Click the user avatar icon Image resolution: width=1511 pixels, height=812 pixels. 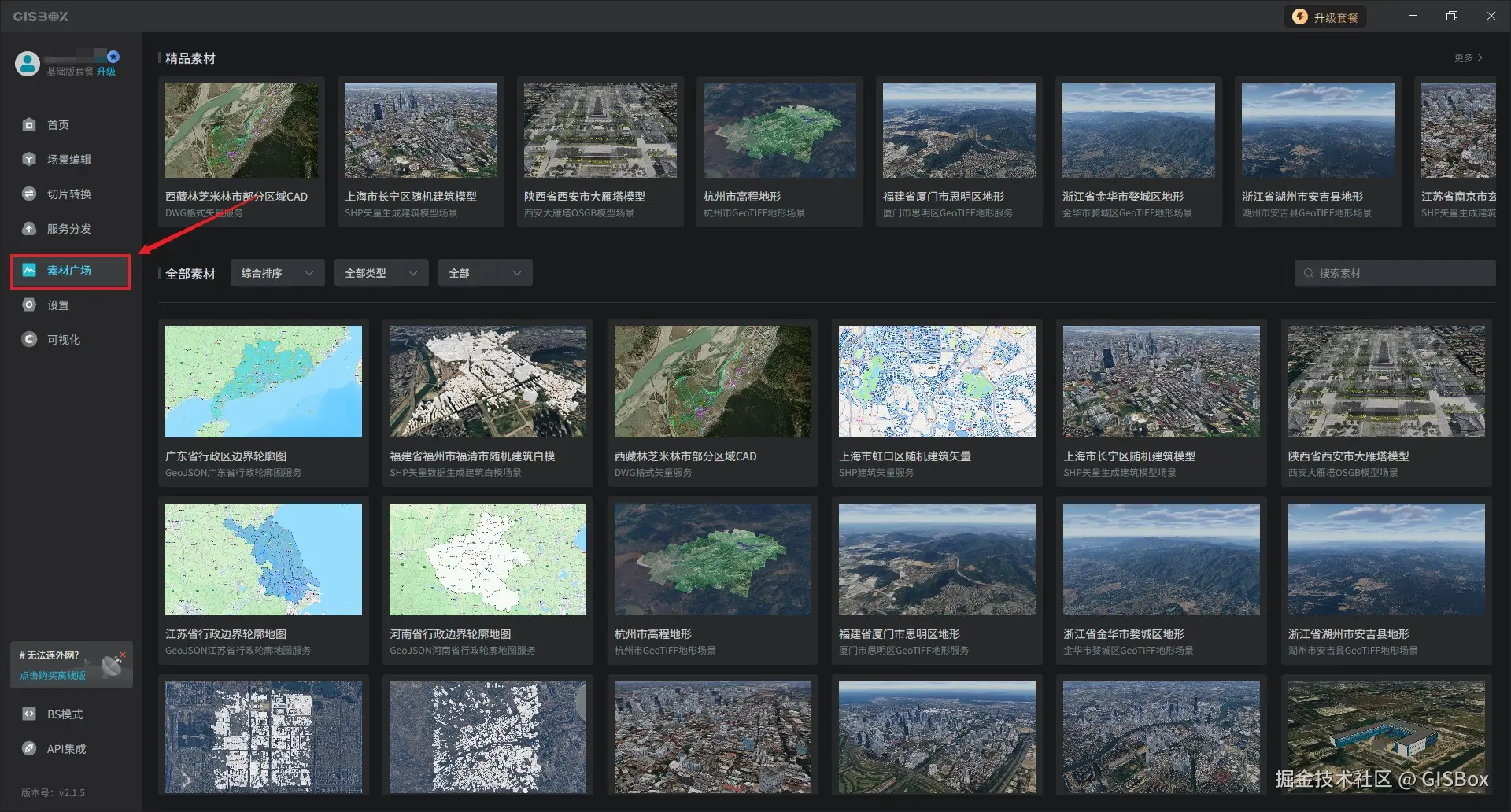(x=28, y=64)
